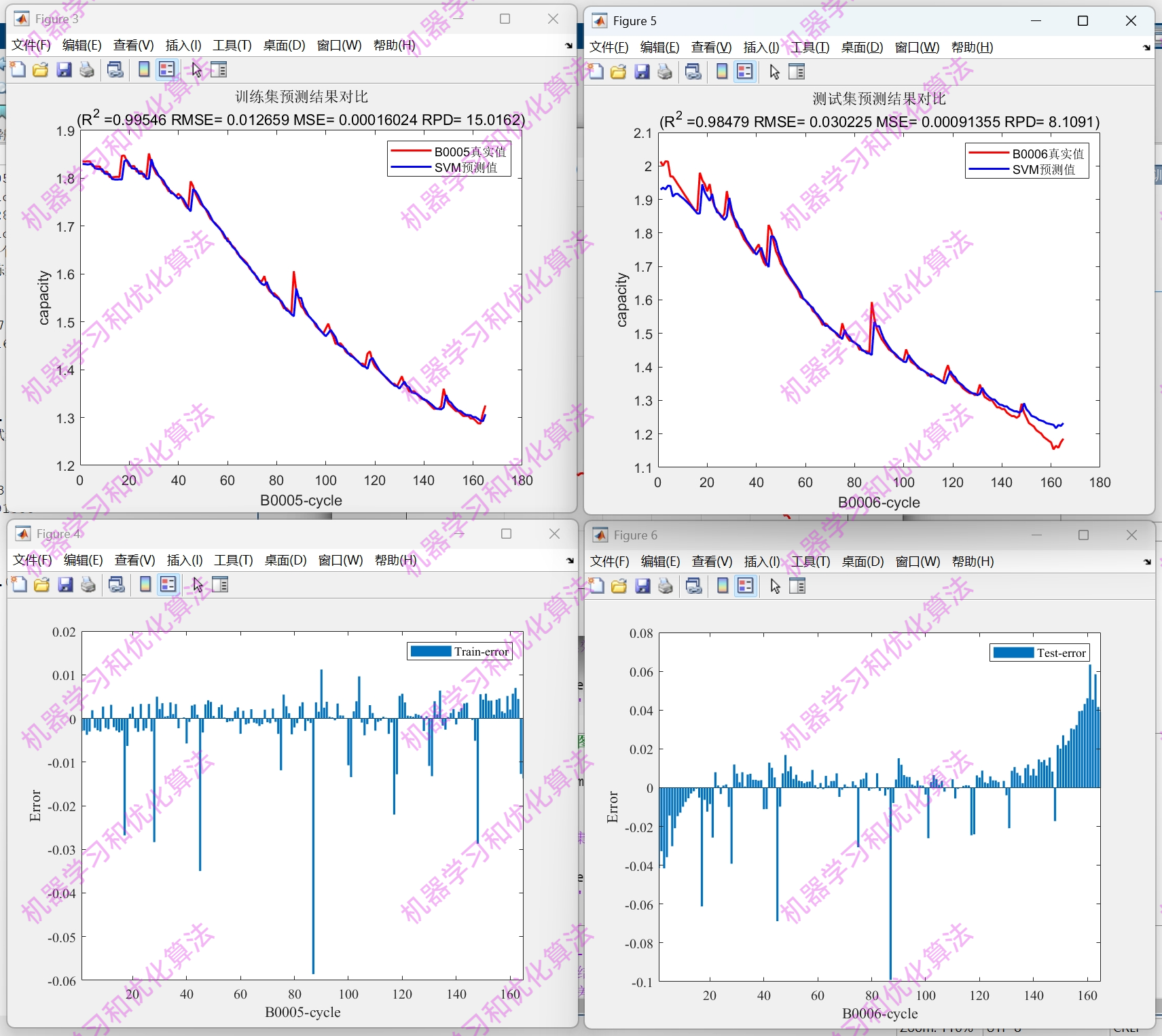Open Property Inspector in Figure 3 toolbar
The image size is (1162, 1036).
[x=219, y=69]
